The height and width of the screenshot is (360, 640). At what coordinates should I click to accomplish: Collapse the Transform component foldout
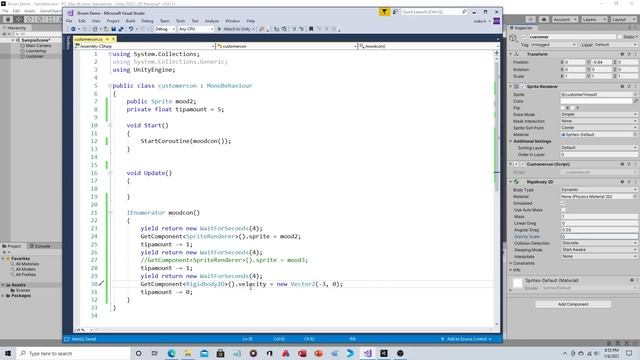pos(511,54)
